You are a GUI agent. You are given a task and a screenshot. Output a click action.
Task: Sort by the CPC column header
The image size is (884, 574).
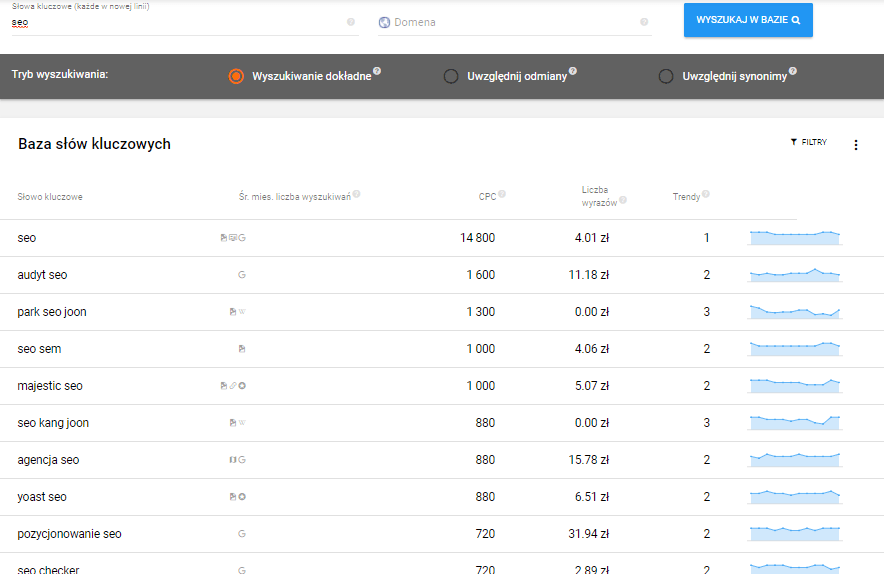coord(487,197)
